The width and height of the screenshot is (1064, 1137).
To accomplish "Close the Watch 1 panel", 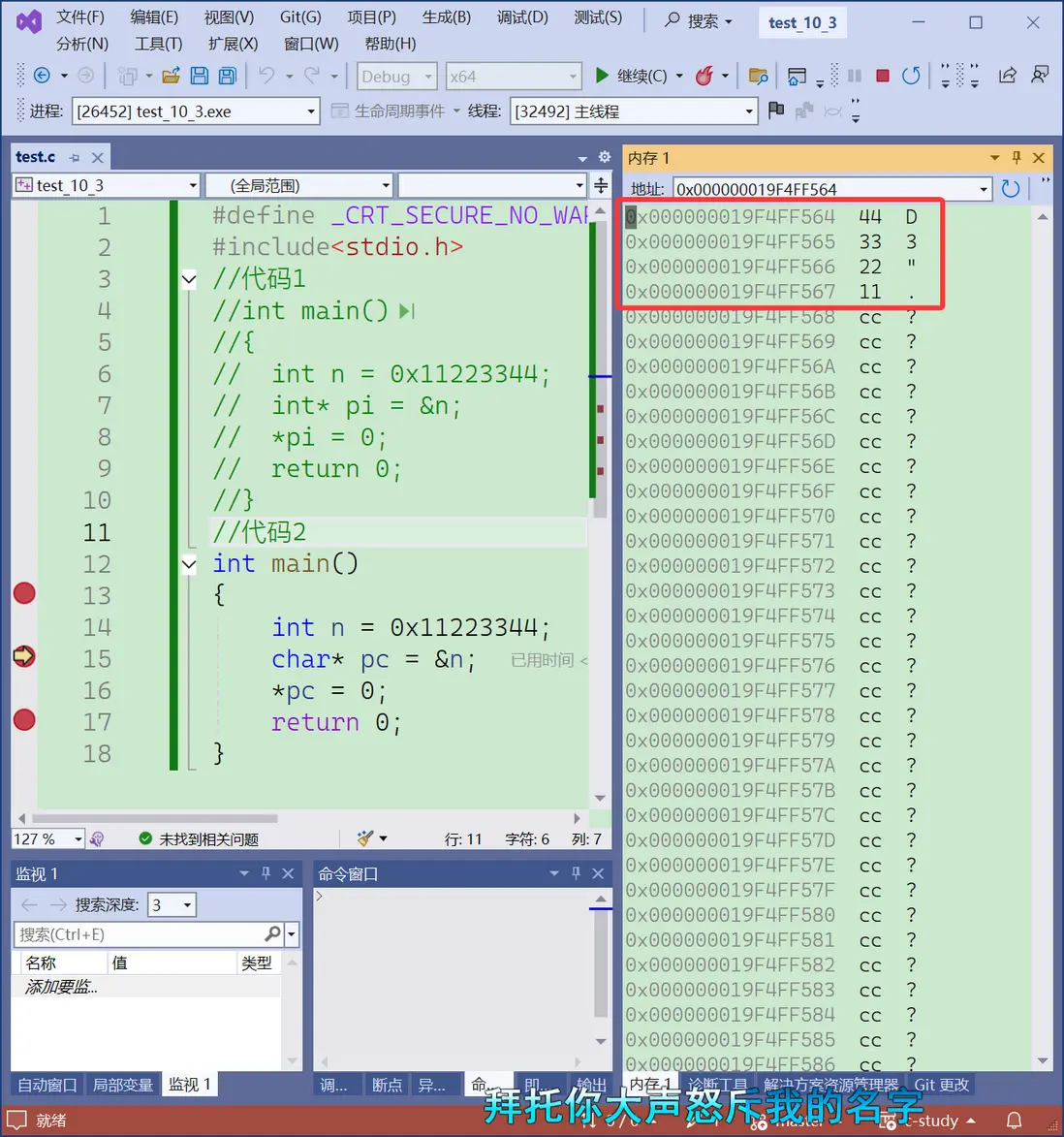I will pos(288,873).
